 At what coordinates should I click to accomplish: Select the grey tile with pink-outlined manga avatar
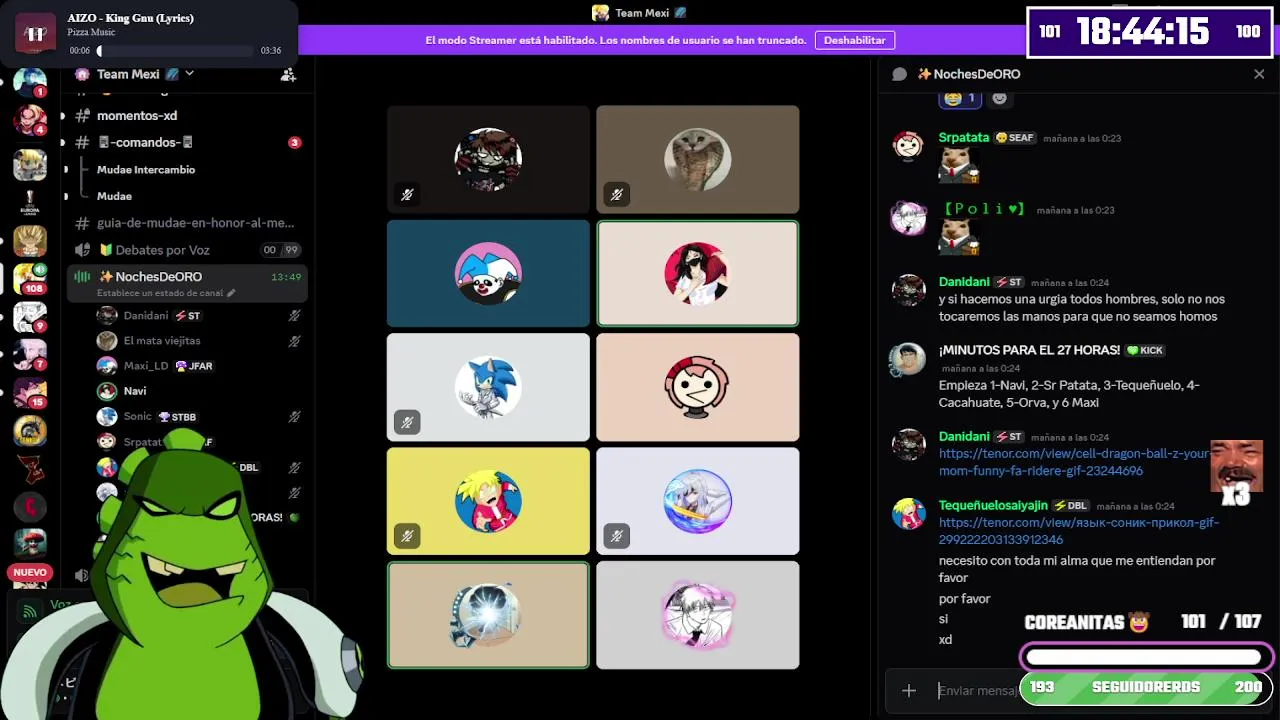698,615
